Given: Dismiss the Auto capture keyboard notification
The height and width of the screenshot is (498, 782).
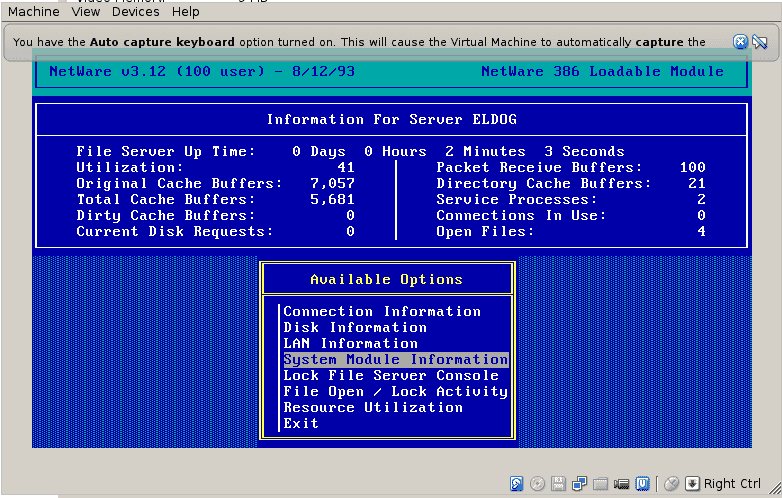Looking at the screenshot, I should point(740,42).
